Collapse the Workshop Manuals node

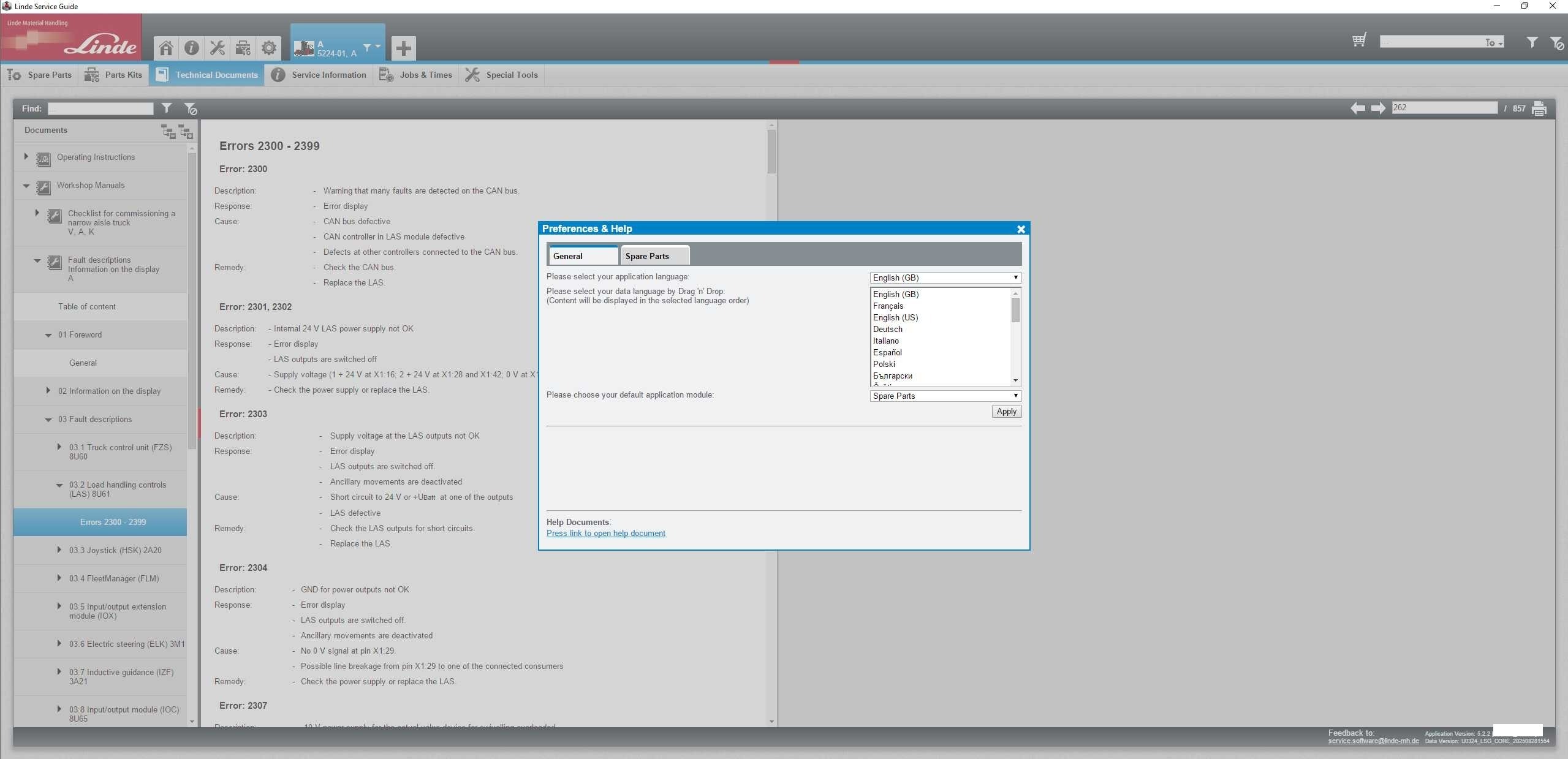point(26,186)
